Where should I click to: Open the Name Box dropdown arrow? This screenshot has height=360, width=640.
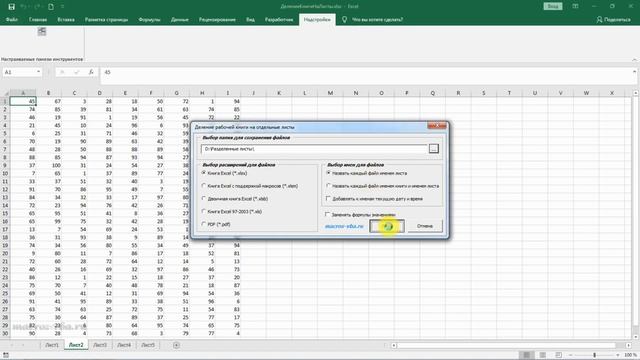click(38, 72)
